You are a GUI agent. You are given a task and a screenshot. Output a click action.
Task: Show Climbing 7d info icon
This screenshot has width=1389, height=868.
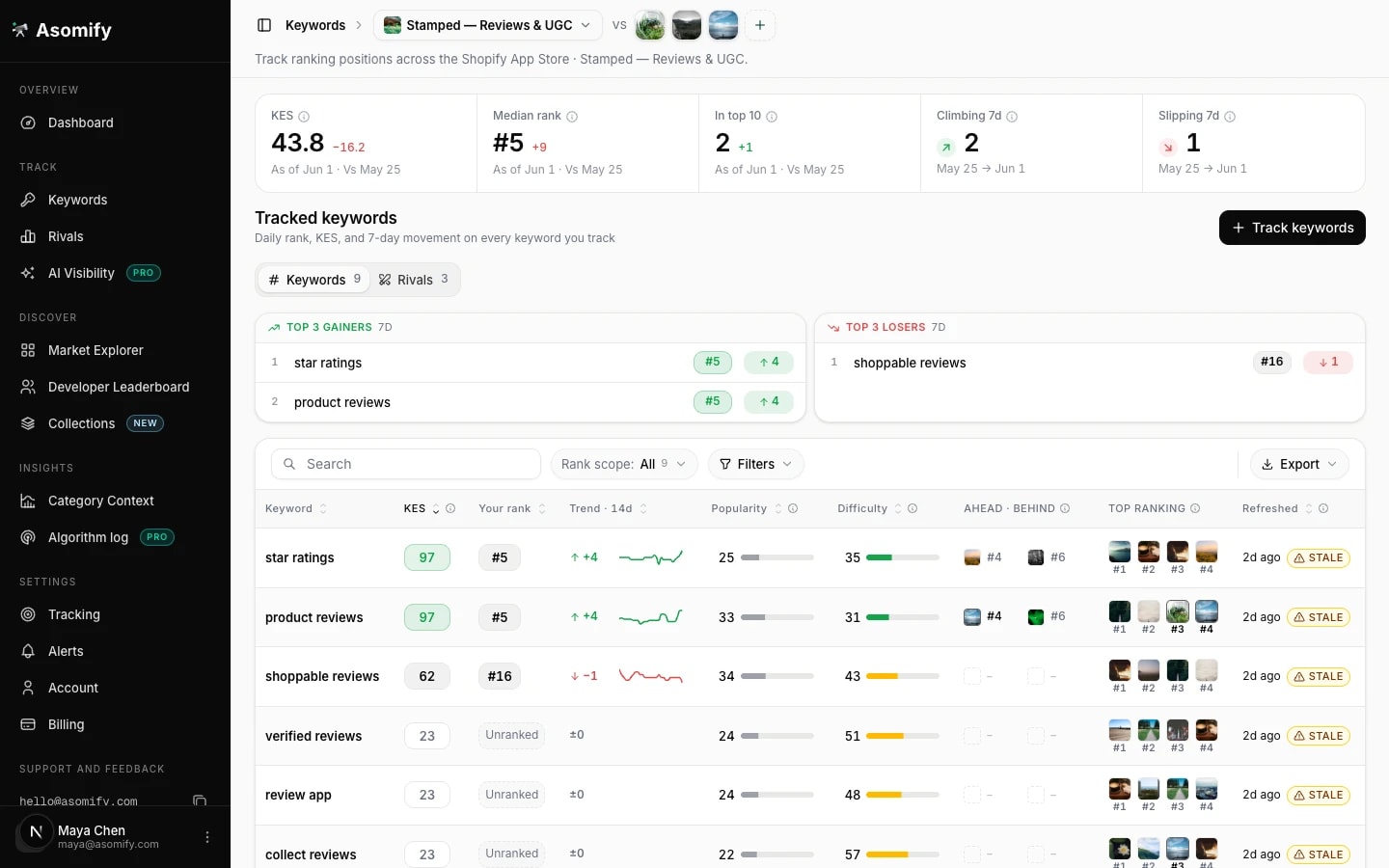point(1012,117)
